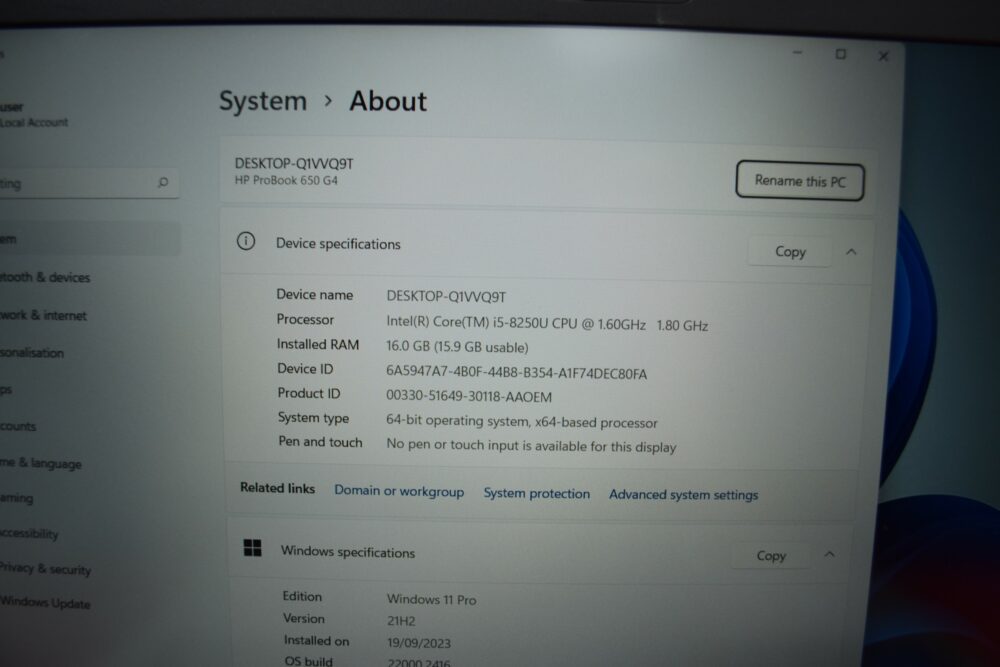
Task: Click the search magnifier icon
Action: click(x=163, y=182)
